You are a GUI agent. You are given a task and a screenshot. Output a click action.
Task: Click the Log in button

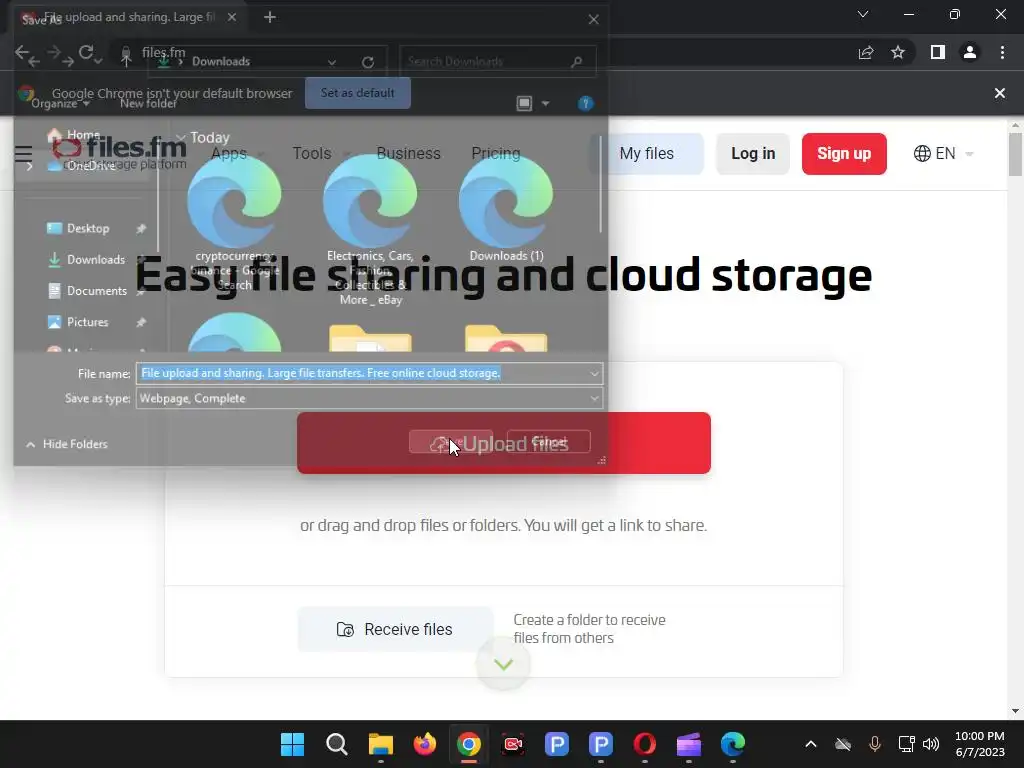coord(753,153)
